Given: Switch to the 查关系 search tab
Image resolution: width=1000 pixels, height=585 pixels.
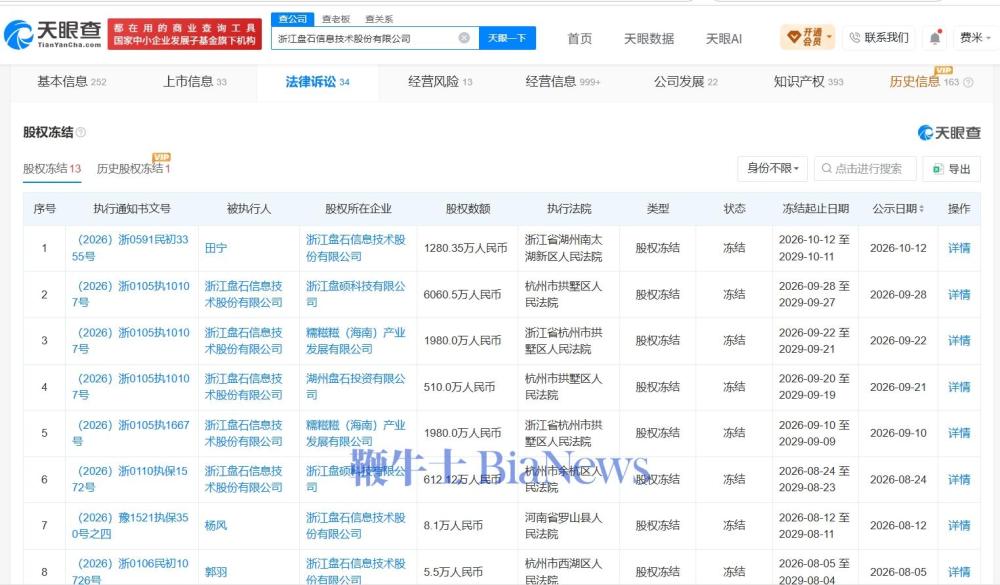Looking at the screenshot, I should tap(379, 19).
